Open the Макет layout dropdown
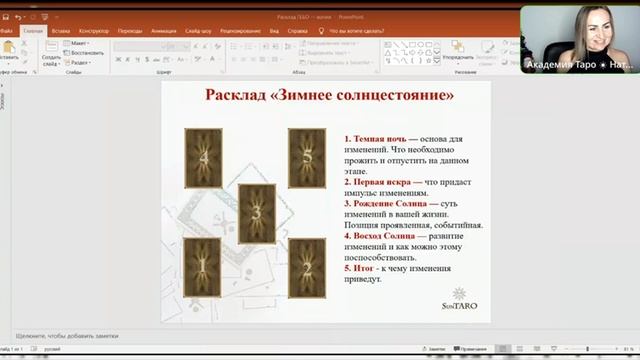Viewport: 640px width, 360px height. point(77,43)
